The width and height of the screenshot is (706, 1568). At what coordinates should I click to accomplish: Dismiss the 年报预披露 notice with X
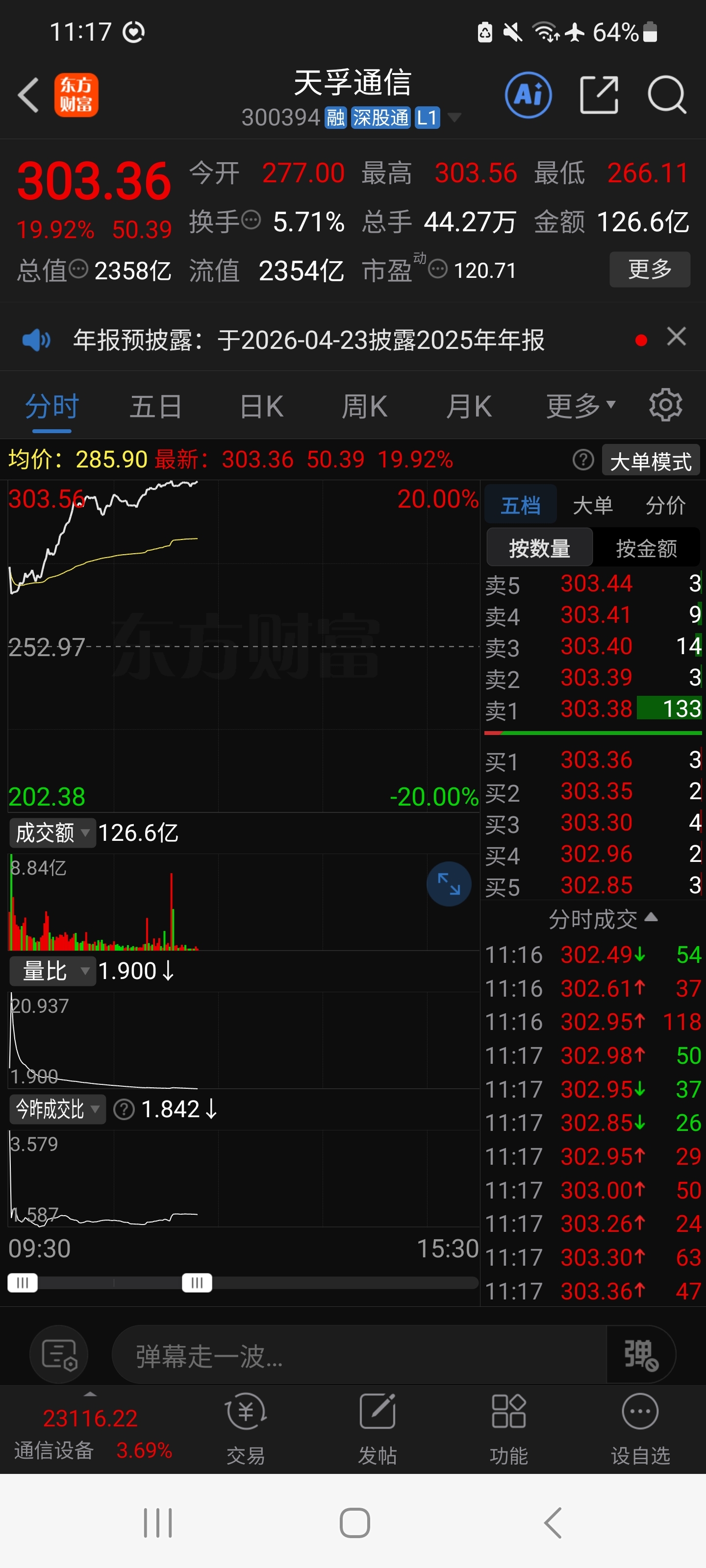[x=676, y=337]
